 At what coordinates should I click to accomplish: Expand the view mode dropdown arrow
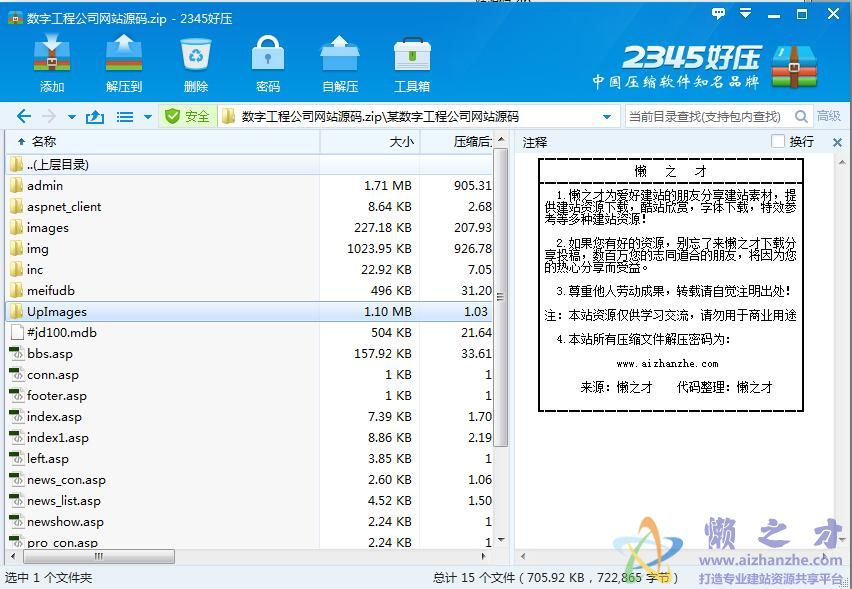click(147, 117)
